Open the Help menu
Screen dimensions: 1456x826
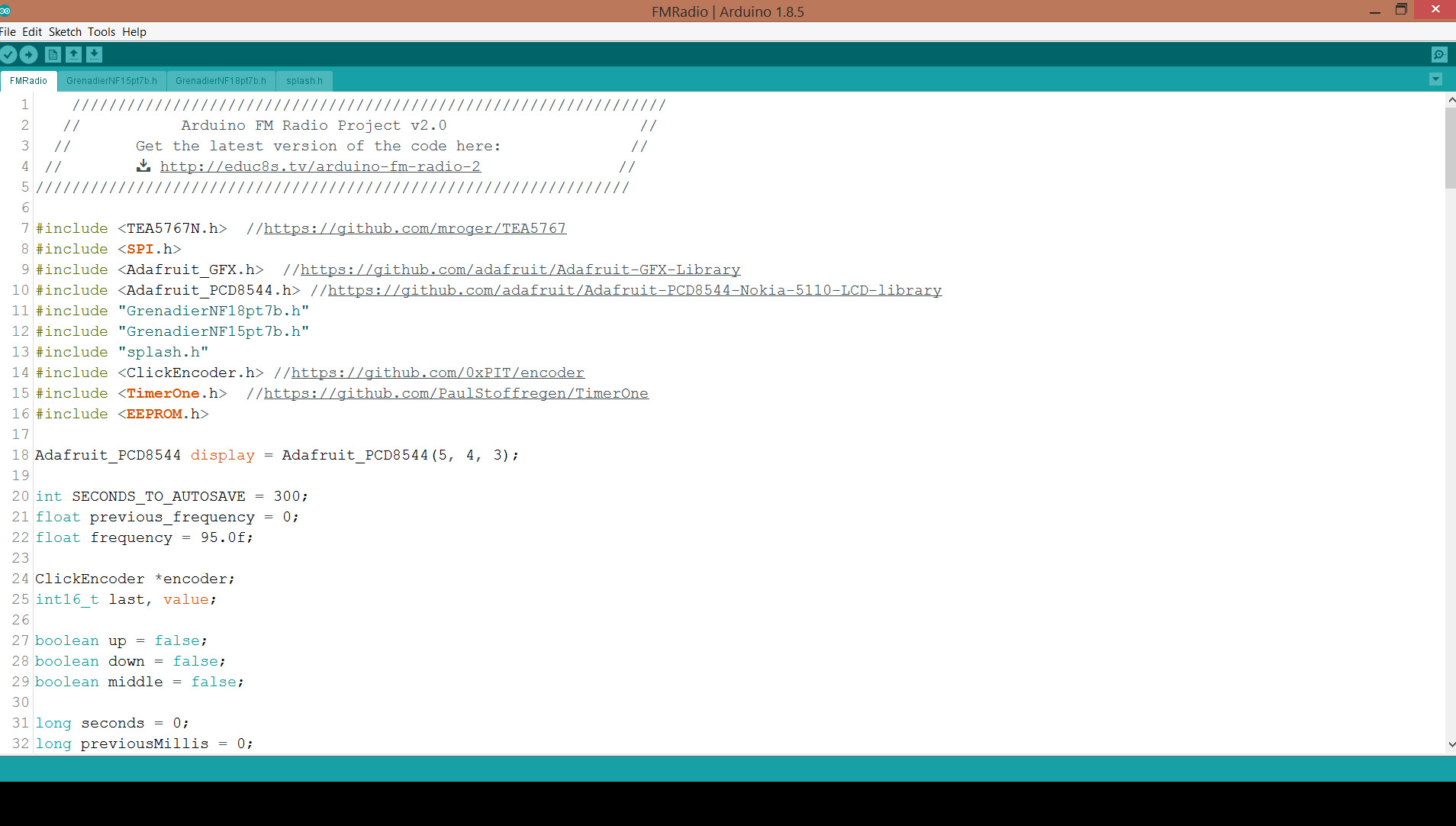coord(134,31)
